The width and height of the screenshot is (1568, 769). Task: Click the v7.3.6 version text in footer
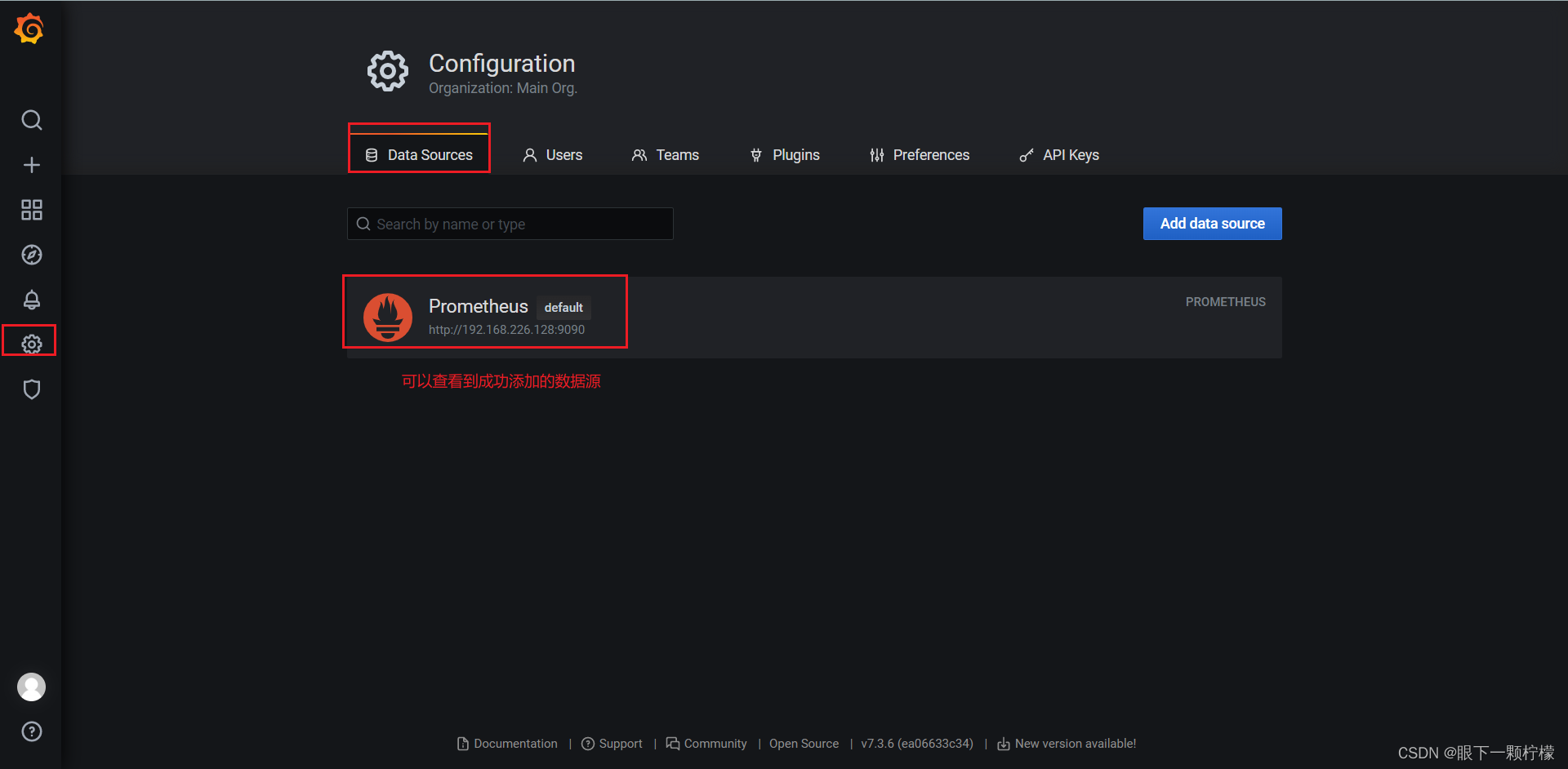917,744
